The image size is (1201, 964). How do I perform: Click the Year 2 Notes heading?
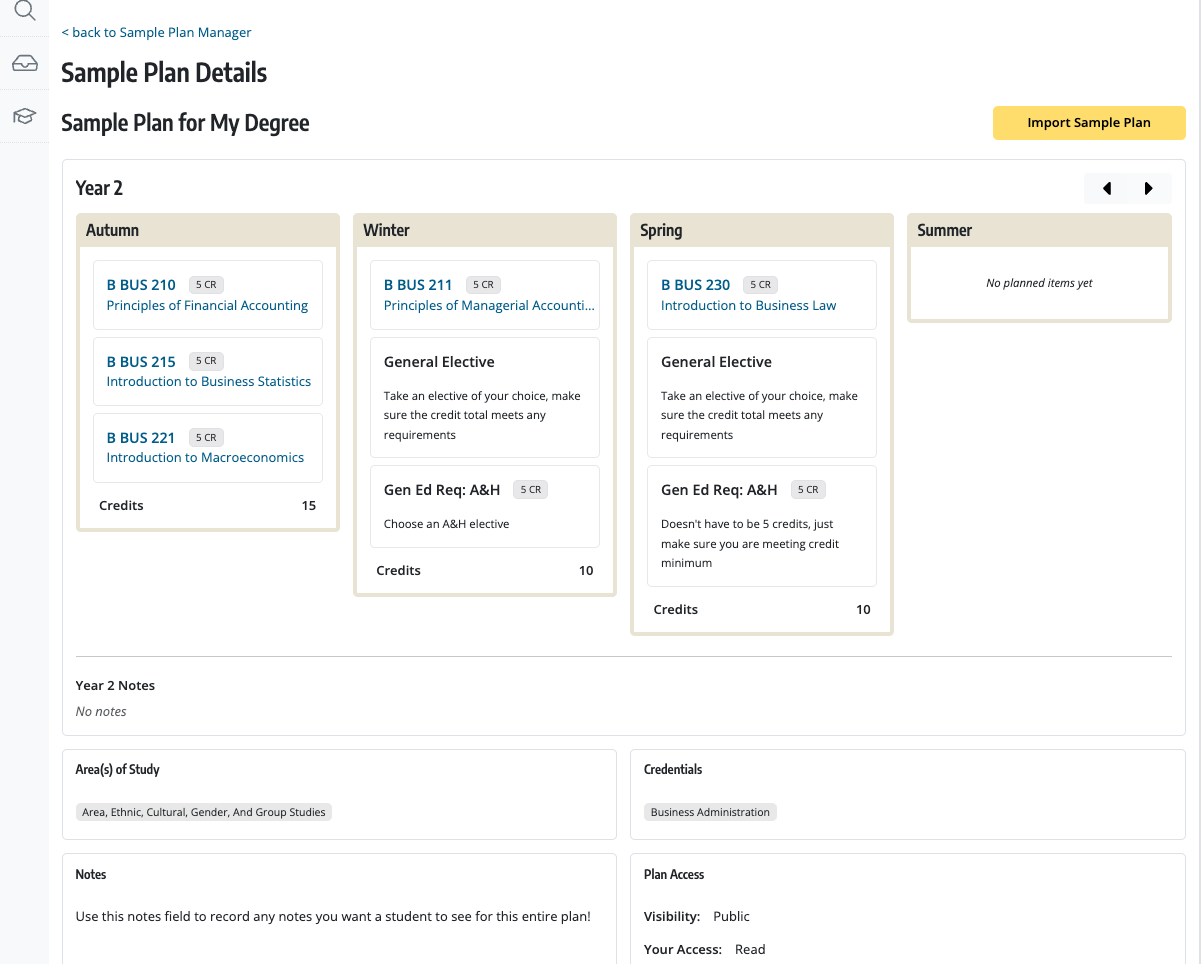pos(115,686)
